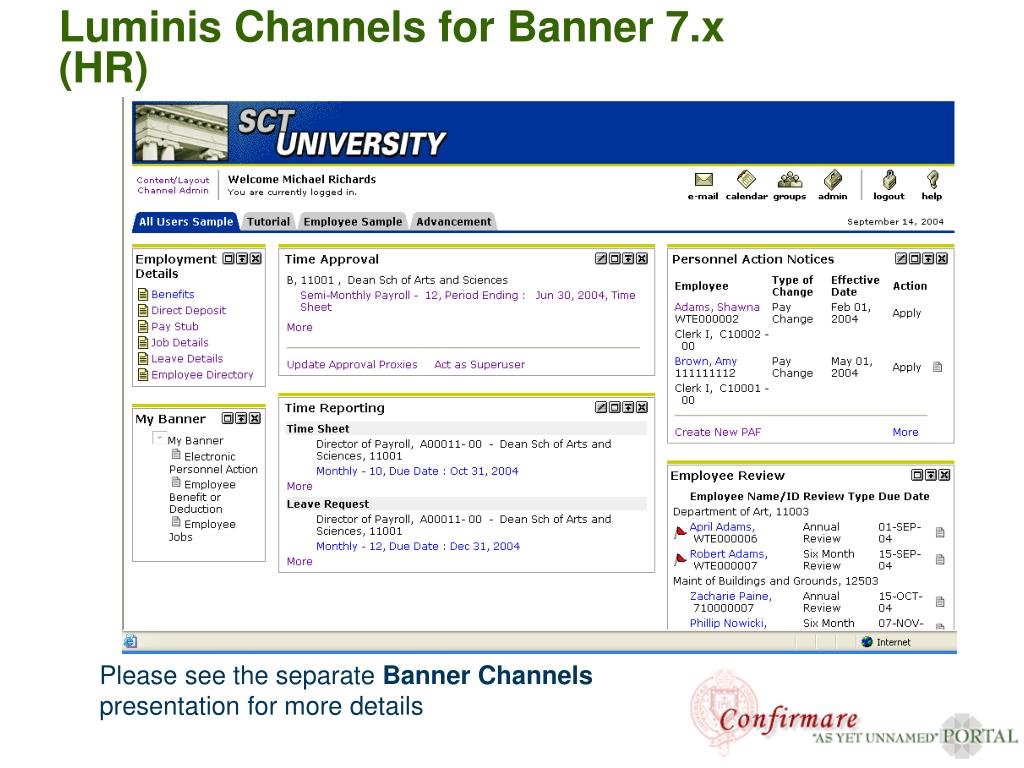This screenshot has width=1024, height=768.
Task: Open Semi-Monthly Payroll time sheet link
Action: pos(467,301)
